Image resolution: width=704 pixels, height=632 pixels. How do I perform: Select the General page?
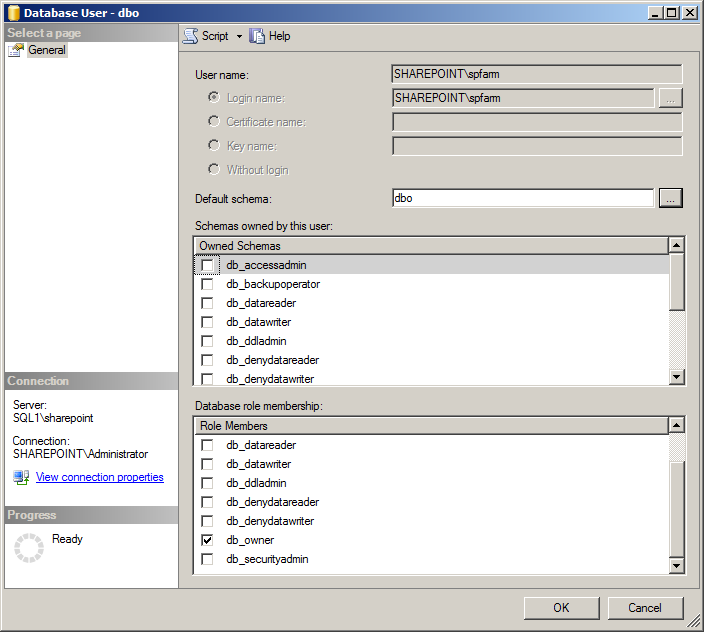(x=47, y=50)
